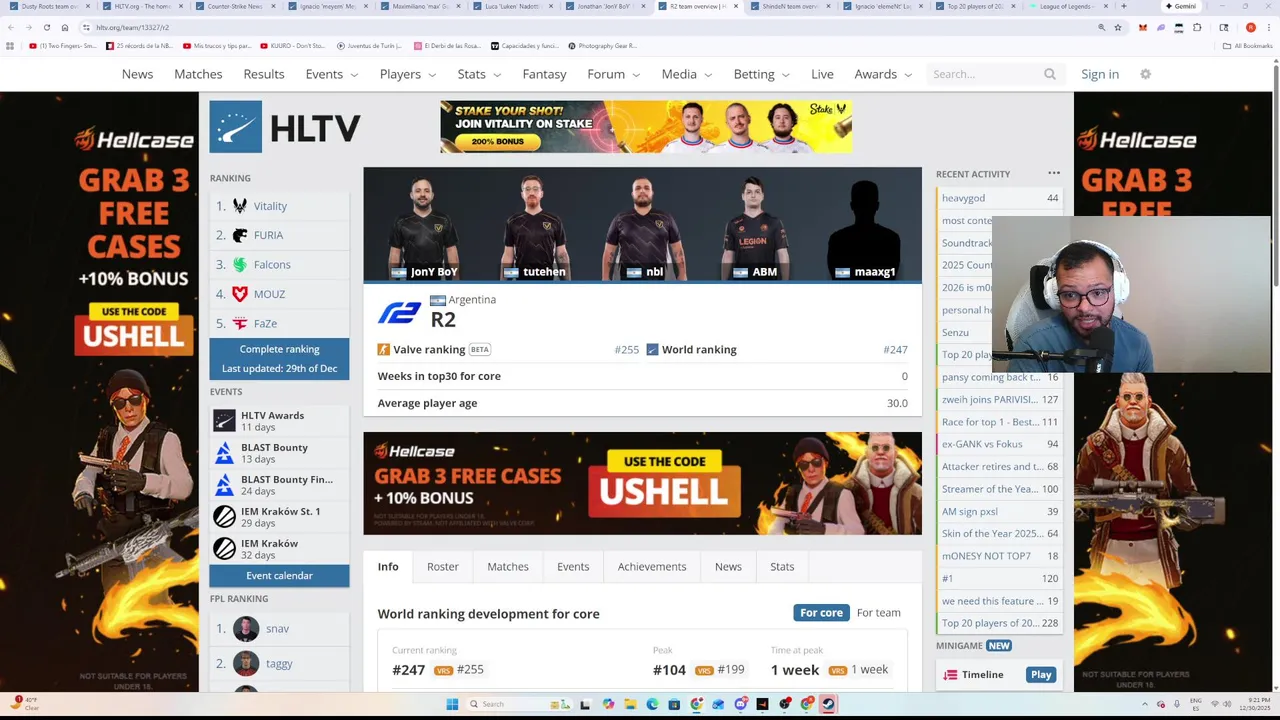Image resolution: width=1280 pixels, height=720 pixels.
Task: Switch to the team Events tab
Action: (x=573, y=567)
